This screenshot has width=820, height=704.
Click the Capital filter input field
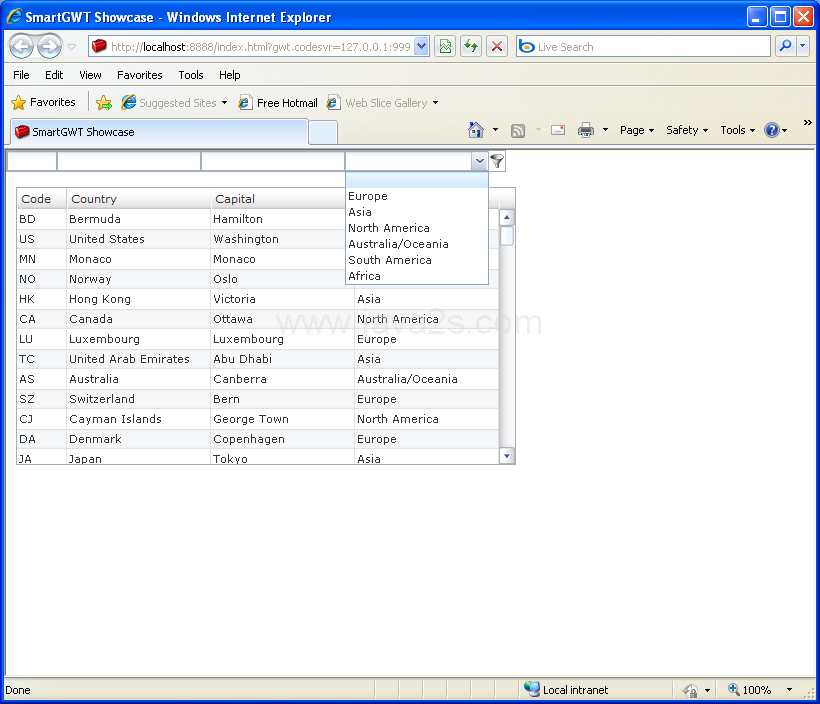click(x=272, y=161)
